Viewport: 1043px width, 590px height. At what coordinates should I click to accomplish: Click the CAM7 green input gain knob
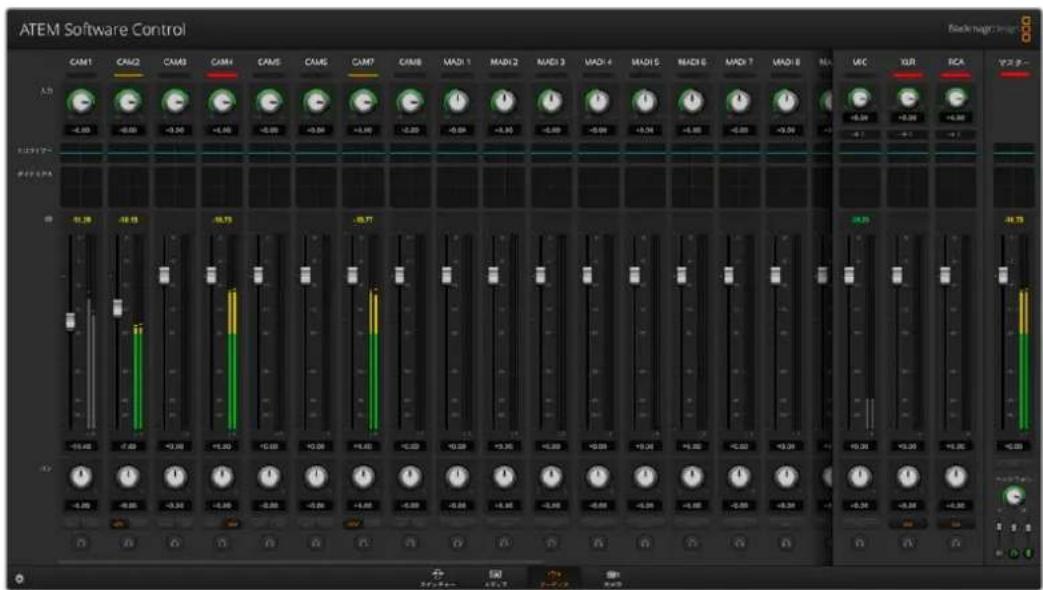click(x=363, y=102)
